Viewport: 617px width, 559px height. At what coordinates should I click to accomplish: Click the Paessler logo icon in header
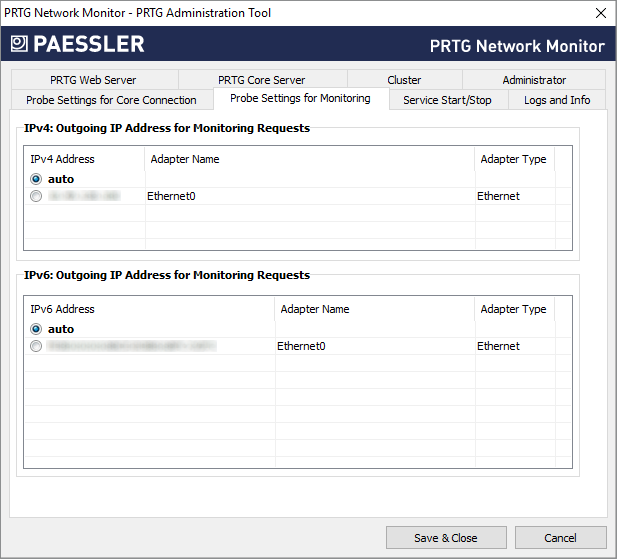coord(19,44)
